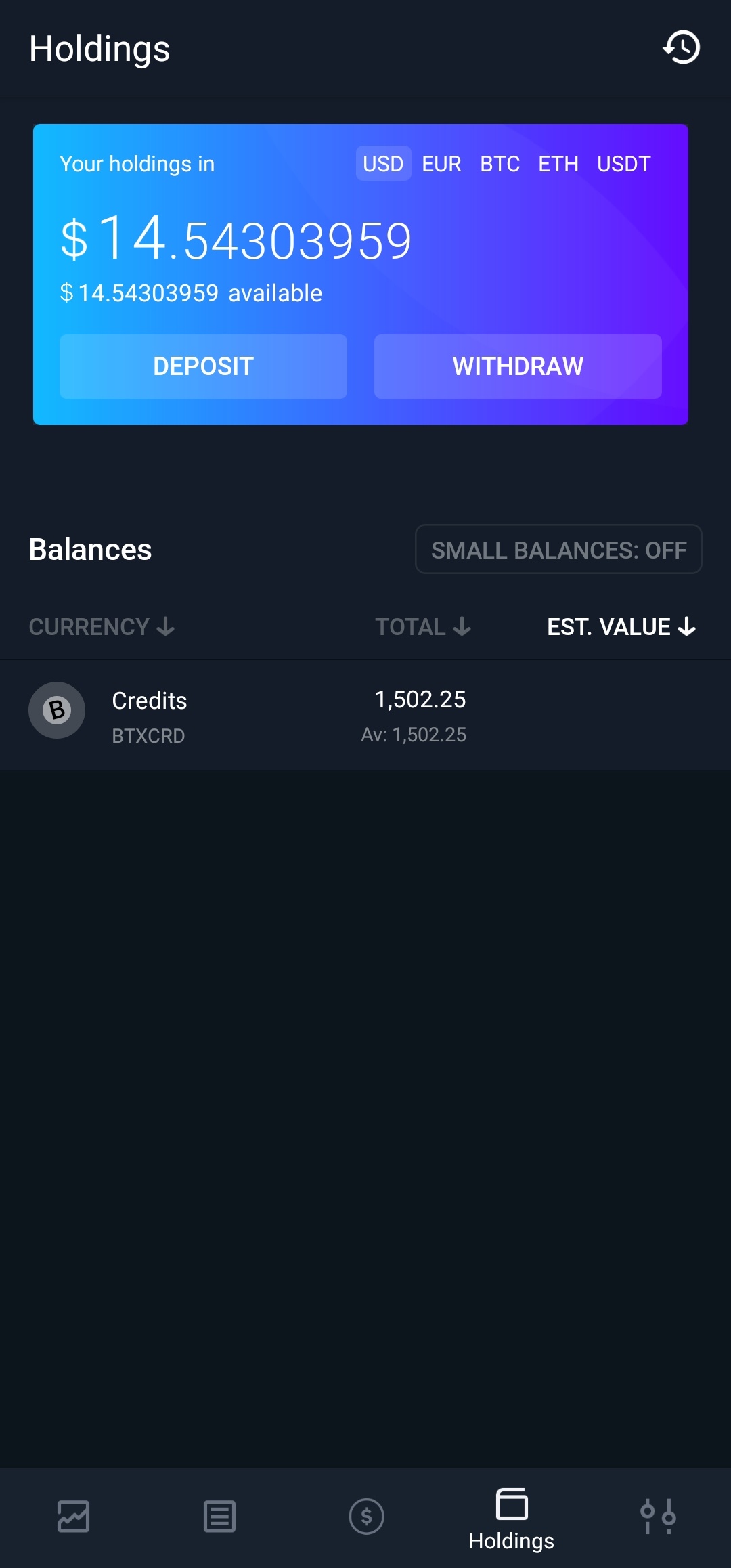Open the markets chart tab icon
Viewport: 731px width, 1568px height.
pos(73,1517)
